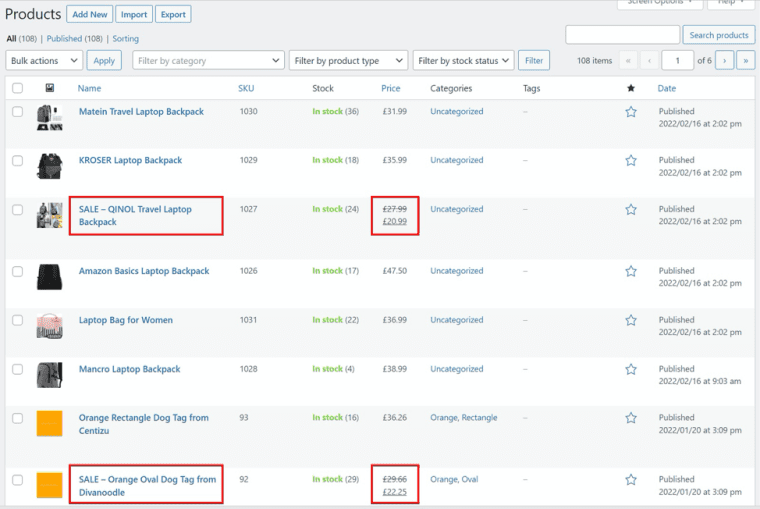
Task: Open the Laptop Bag for Women thumbnail
Action: (49, 326)
